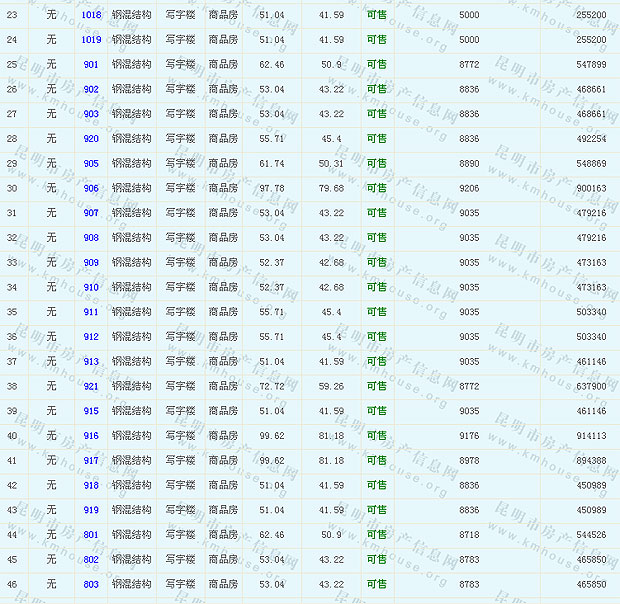Click 可售 status in row 30

click(376, 188)
